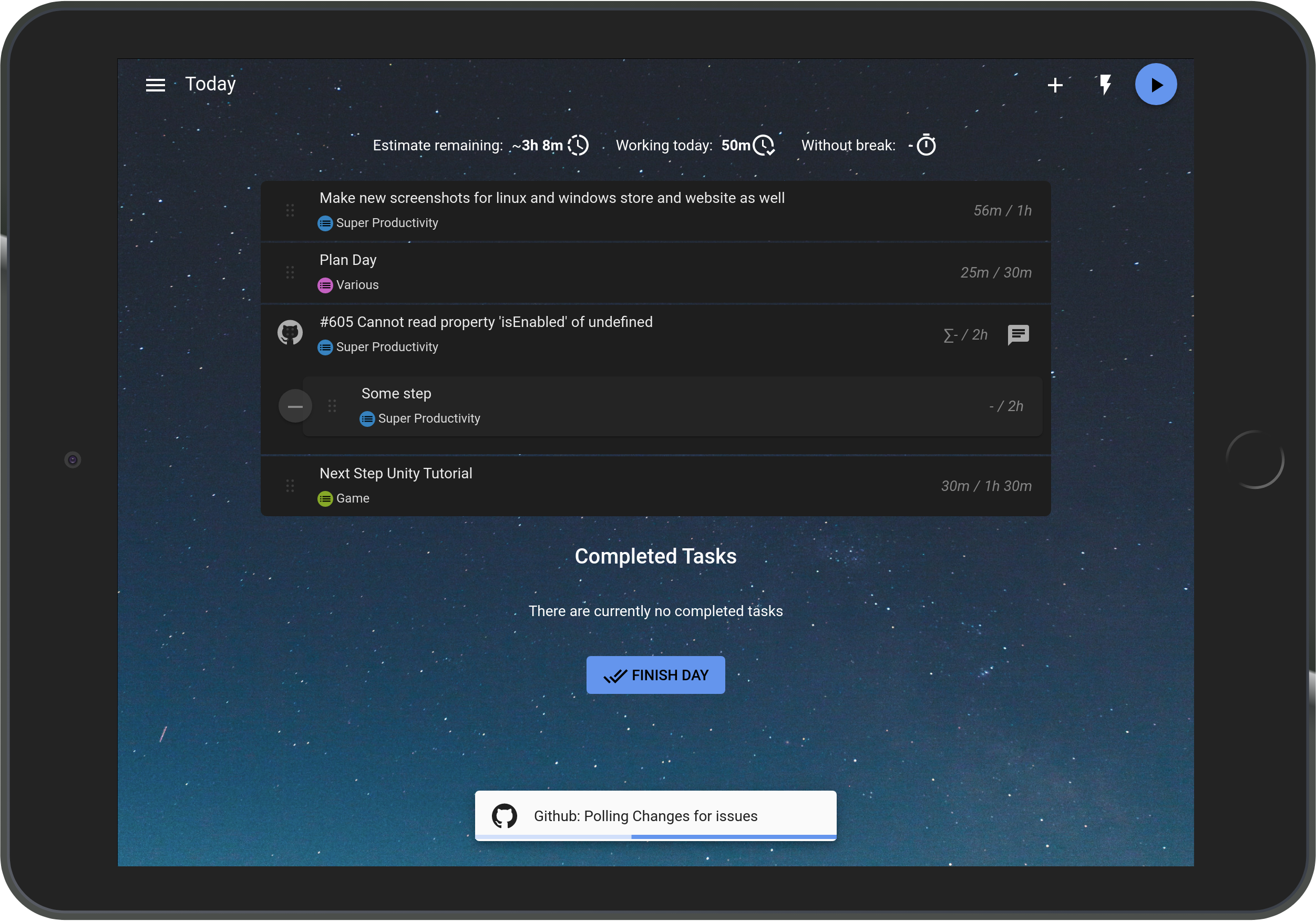
Task: Click the Today page title
Action: (210, 84)
